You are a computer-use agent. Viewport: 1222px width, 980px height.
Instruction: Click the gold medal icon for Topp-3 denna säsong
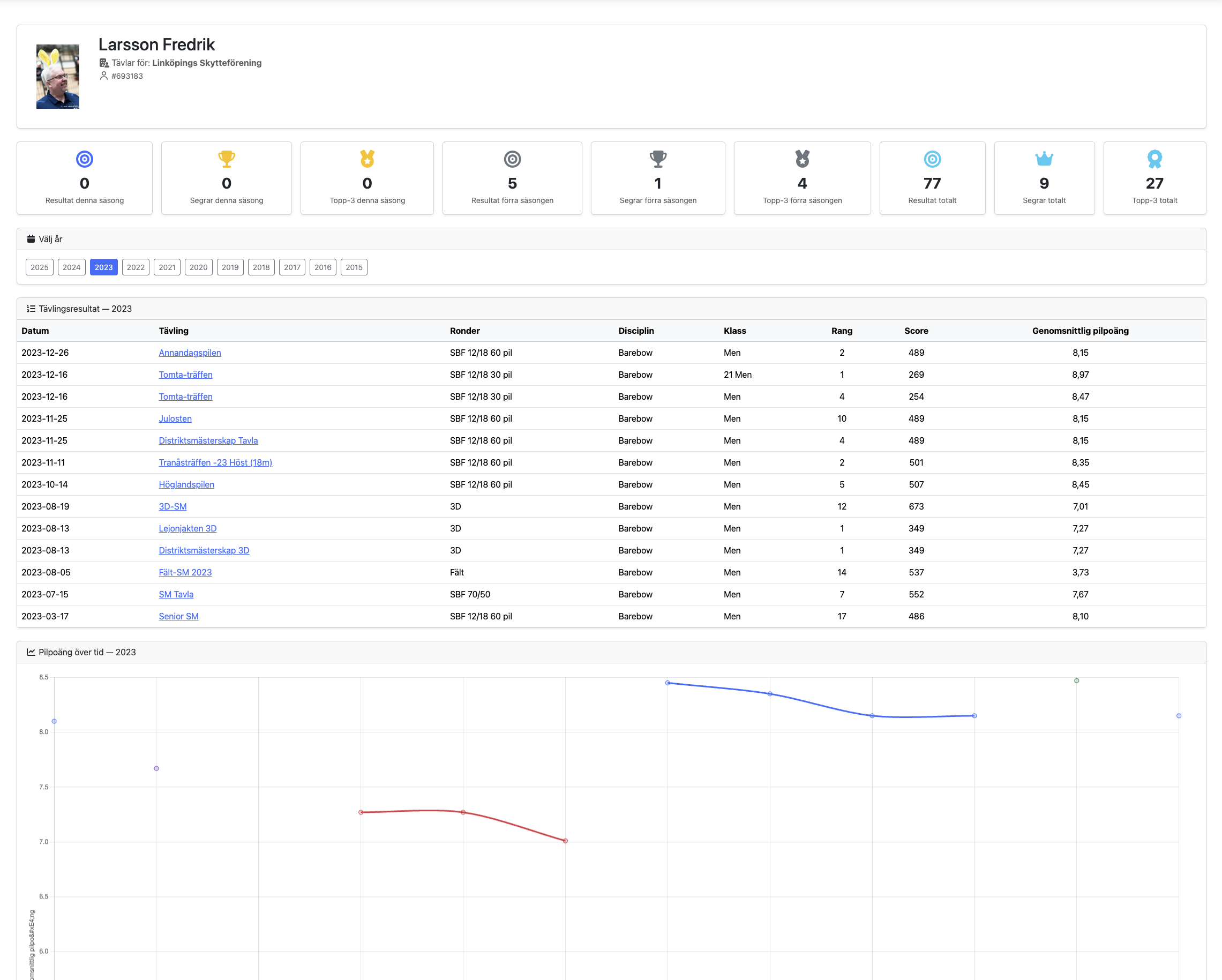pos(368,159)
